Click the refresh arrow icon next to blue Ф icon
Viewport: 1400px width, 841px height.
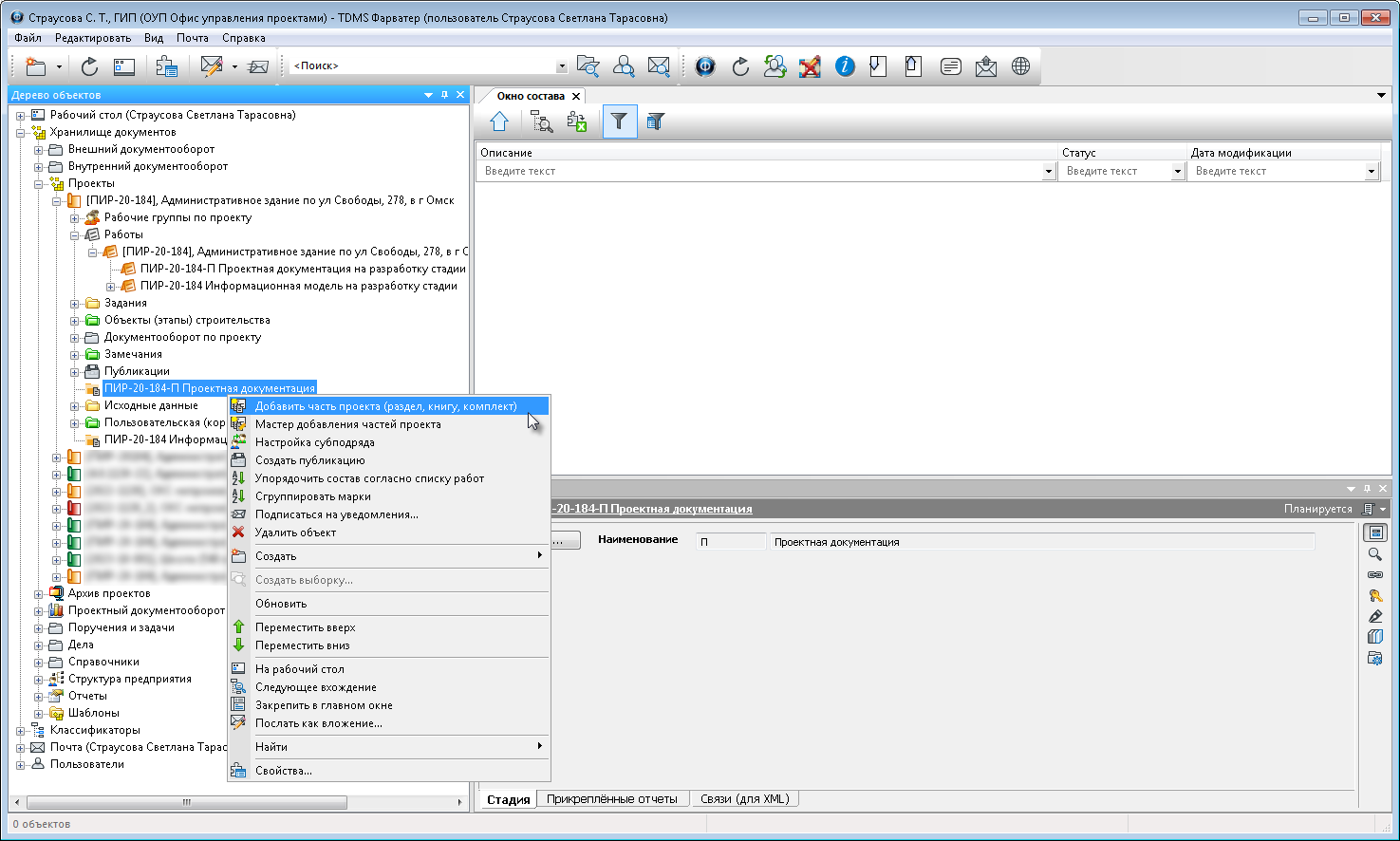pos(740,66)
